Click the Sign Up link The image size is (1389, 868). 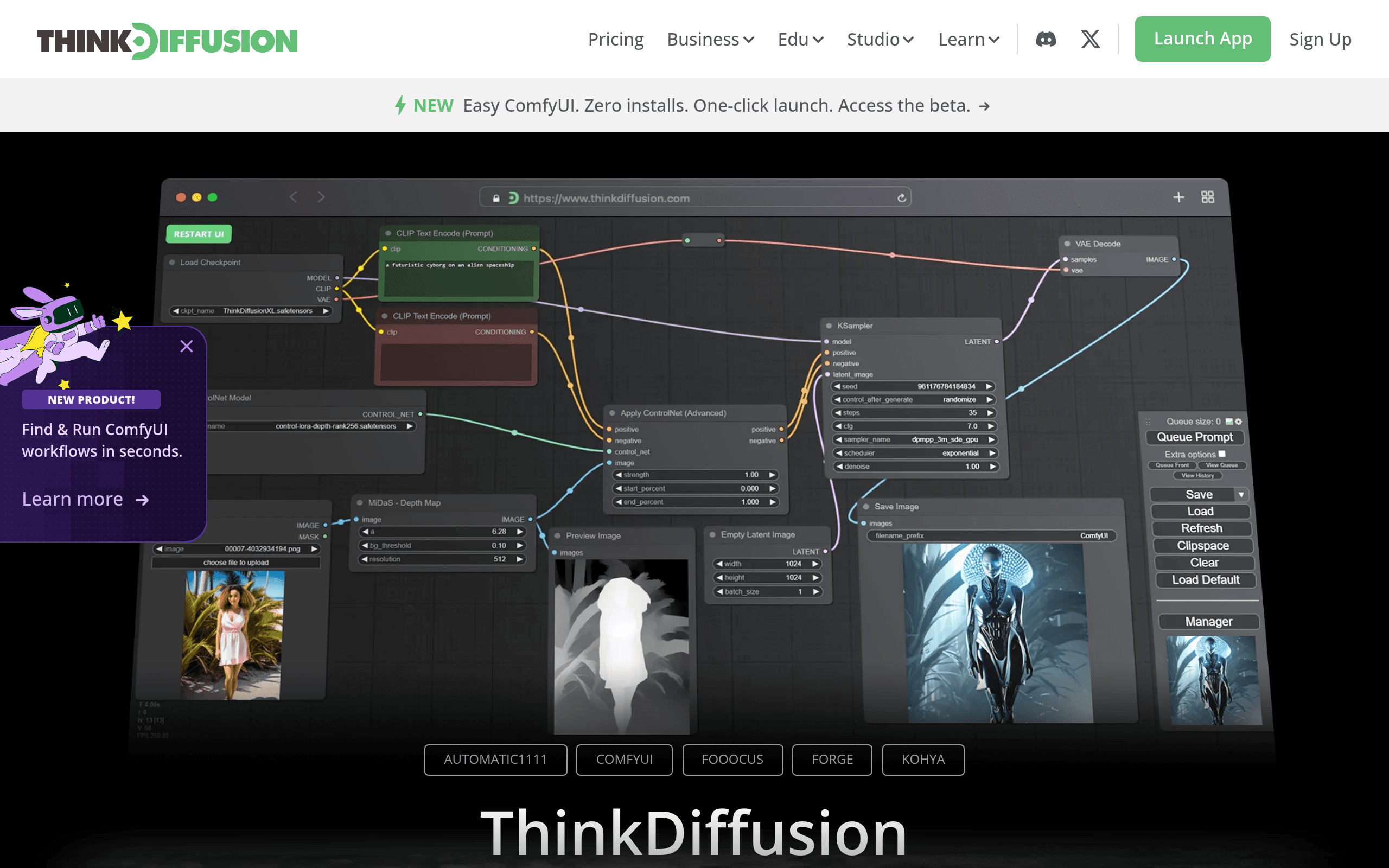click(1320, 39)
